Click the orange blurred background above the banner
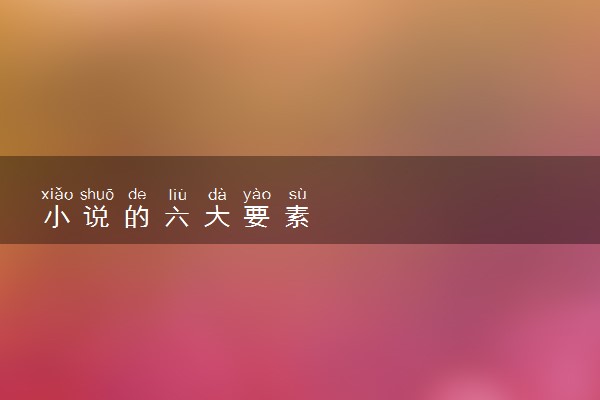 point(300,78)
